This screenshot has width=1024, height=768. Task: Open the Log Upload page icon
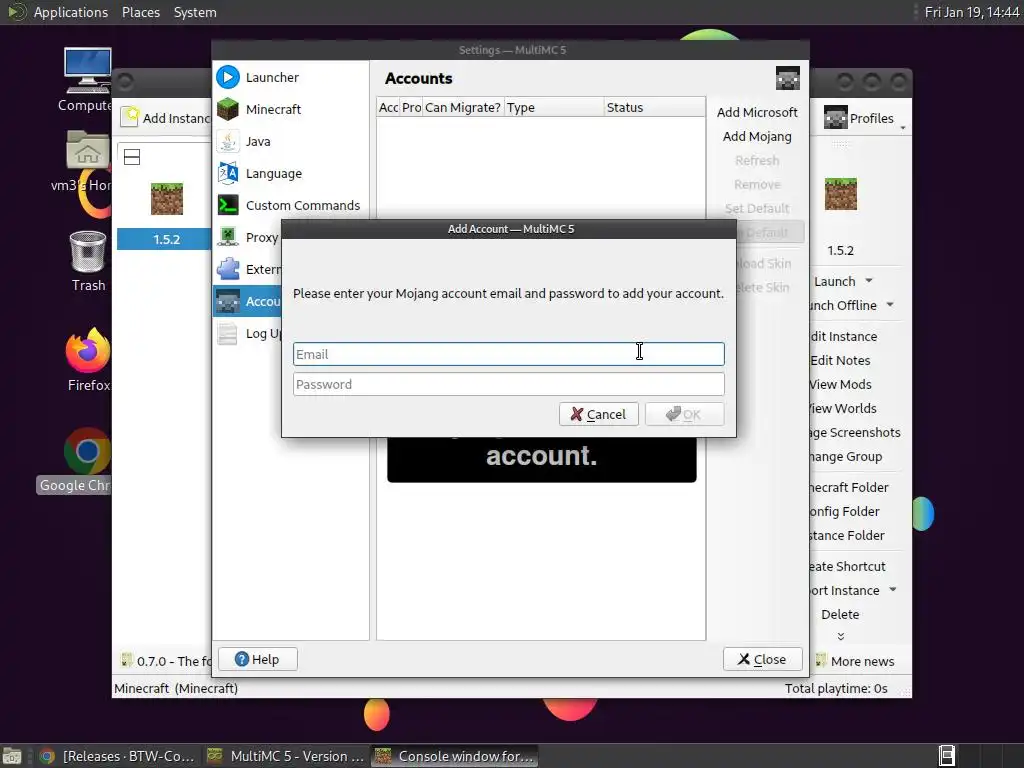pyautogui.click(x=228, y=333)
